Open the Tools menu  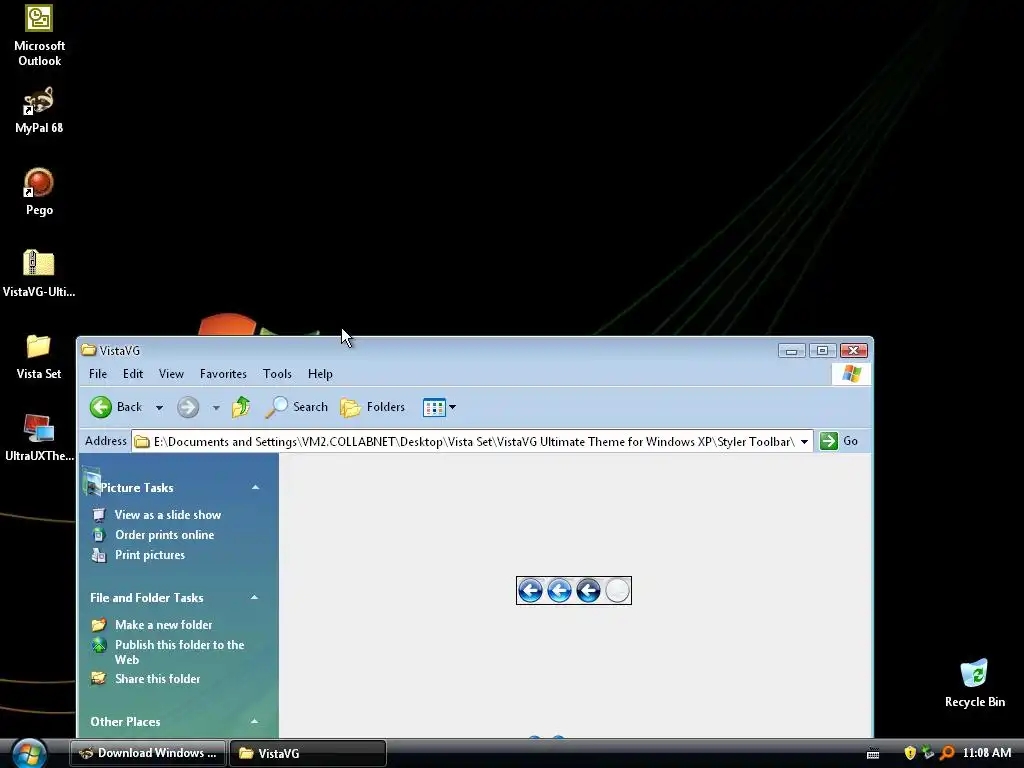tap(277, 374)
